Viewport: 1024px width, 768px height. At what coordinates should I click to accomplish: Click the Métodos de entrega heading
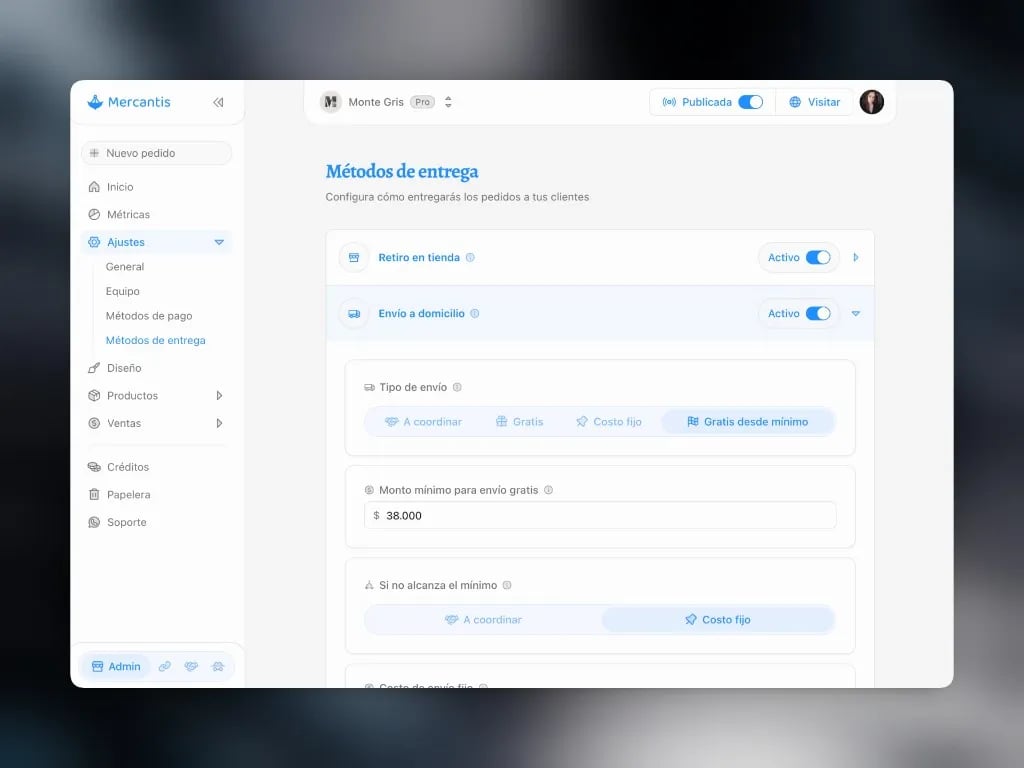(402, 172)
